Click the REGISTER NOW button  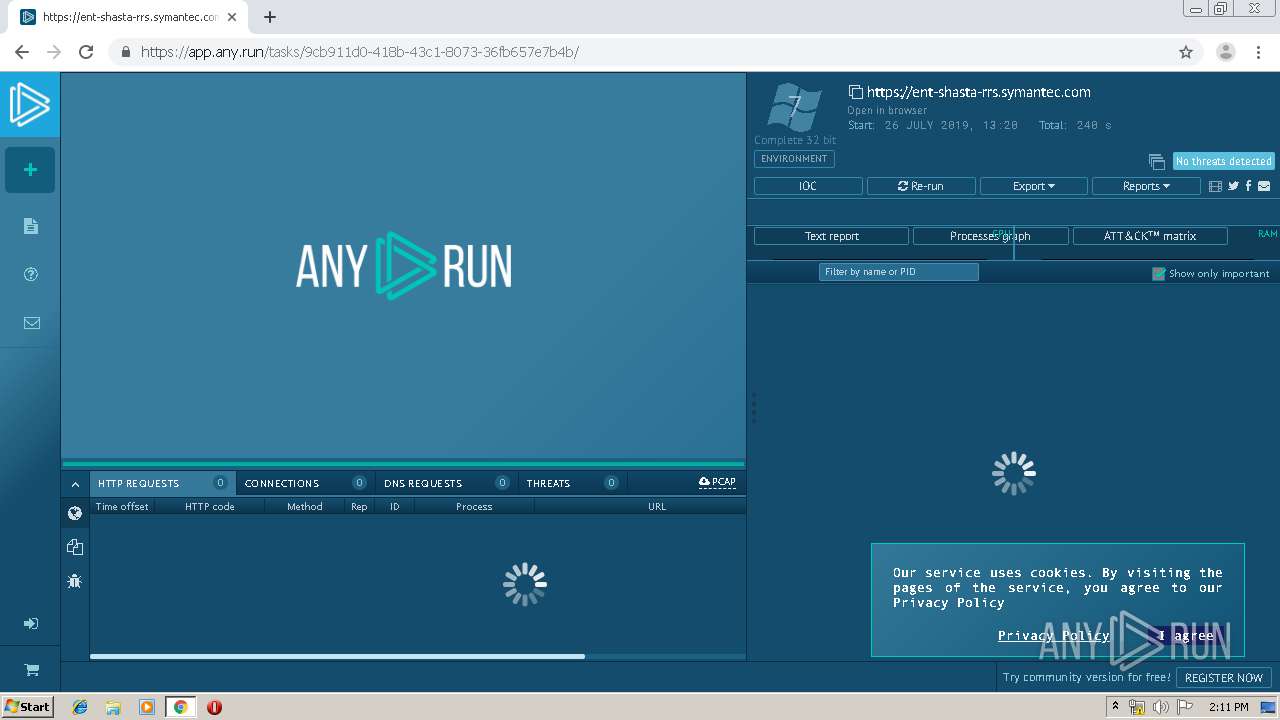tap(1224, 677)
